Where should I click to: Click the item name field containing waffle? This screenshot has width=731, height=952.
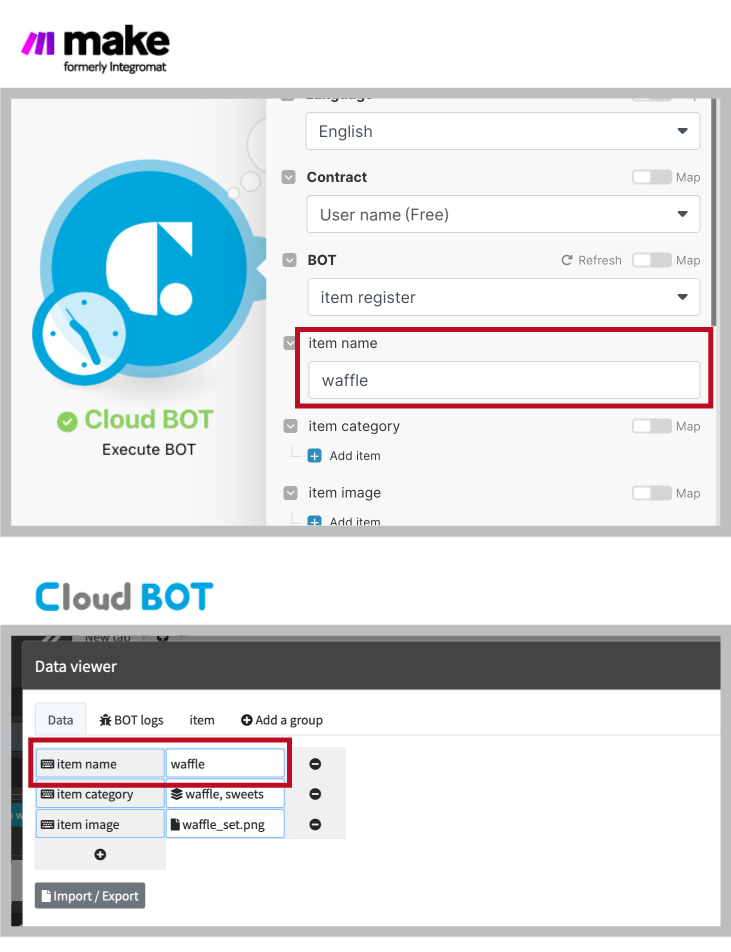[502, 380]
